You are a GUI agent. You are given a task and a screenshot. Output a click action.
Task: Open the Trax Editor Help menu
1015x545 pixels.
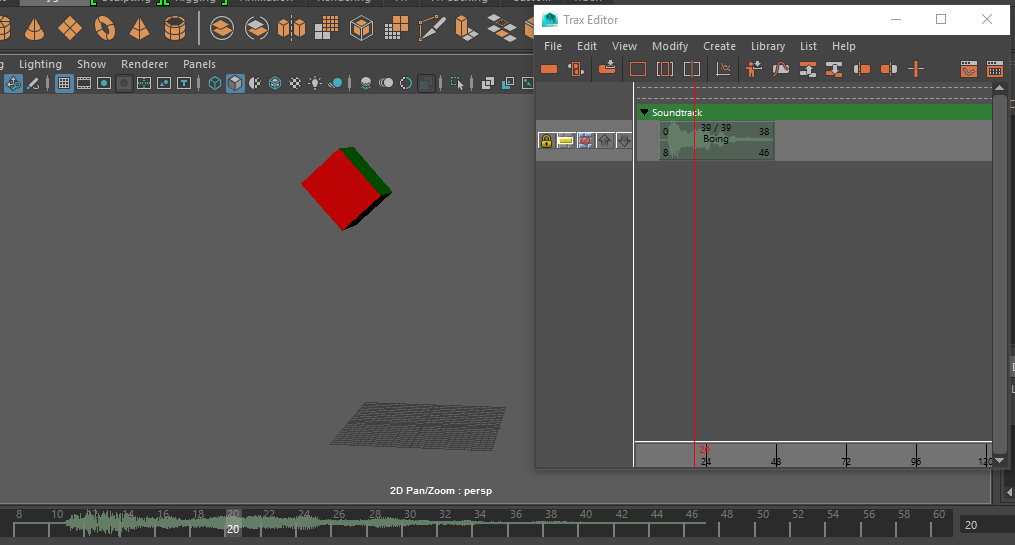[843, 46]
